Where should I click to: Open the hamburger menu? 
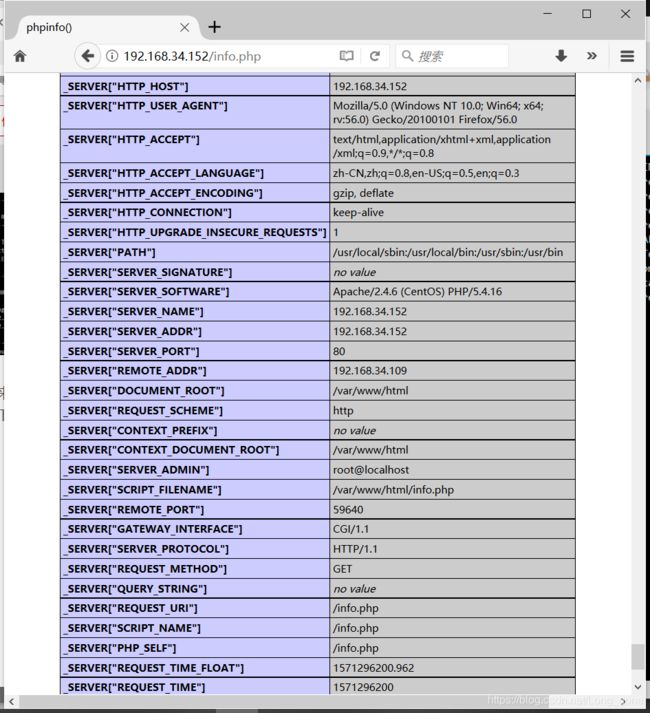tap(627, 56)
